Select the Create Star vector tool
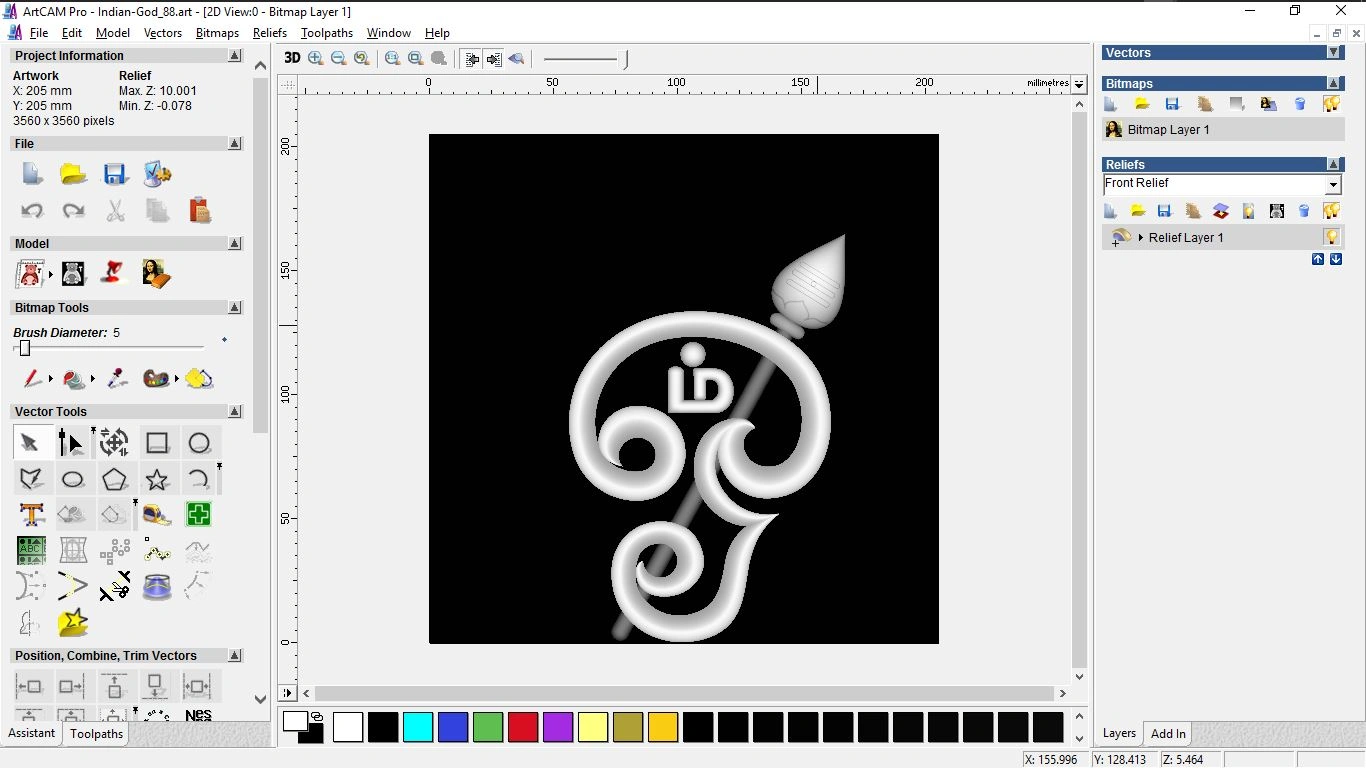The width and height of the screenshot is (1366, 768). point(157,479)
